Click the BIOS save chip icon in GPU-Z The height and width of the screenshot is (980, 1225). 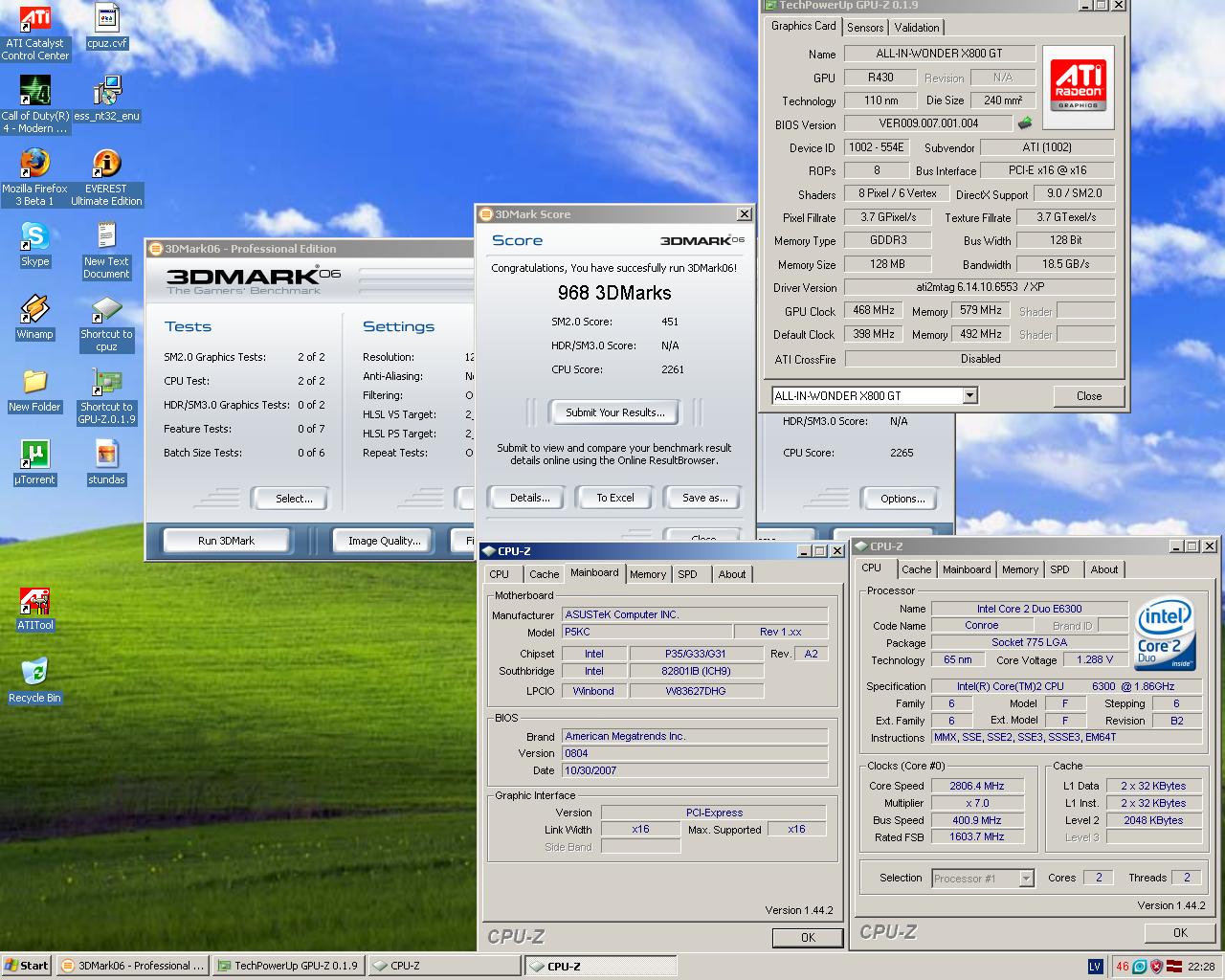[x=1025, y=123]
